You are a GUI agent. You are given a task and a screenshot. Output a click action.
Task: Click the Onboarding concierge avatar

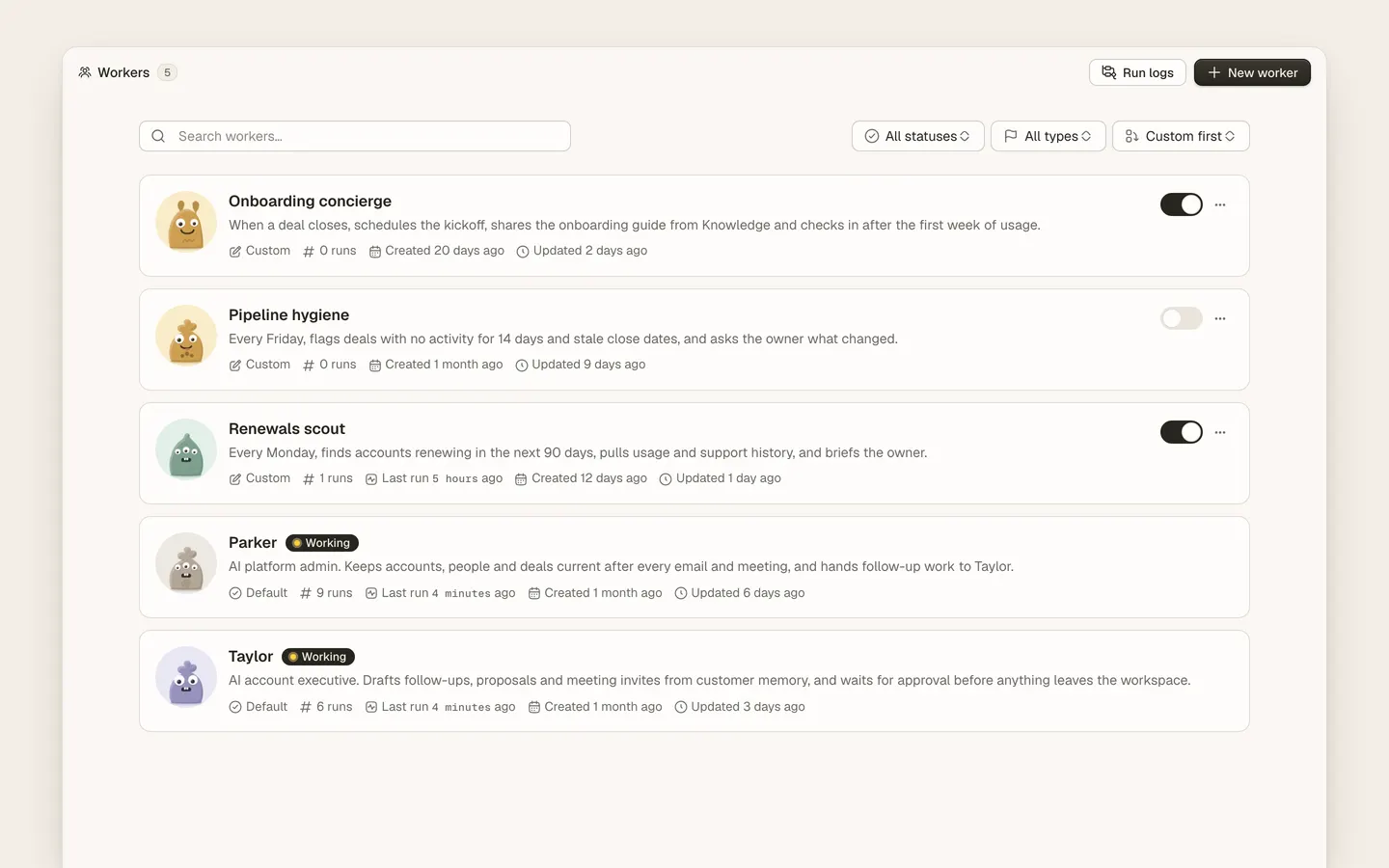pyautogui.click(x=186, y=222)
